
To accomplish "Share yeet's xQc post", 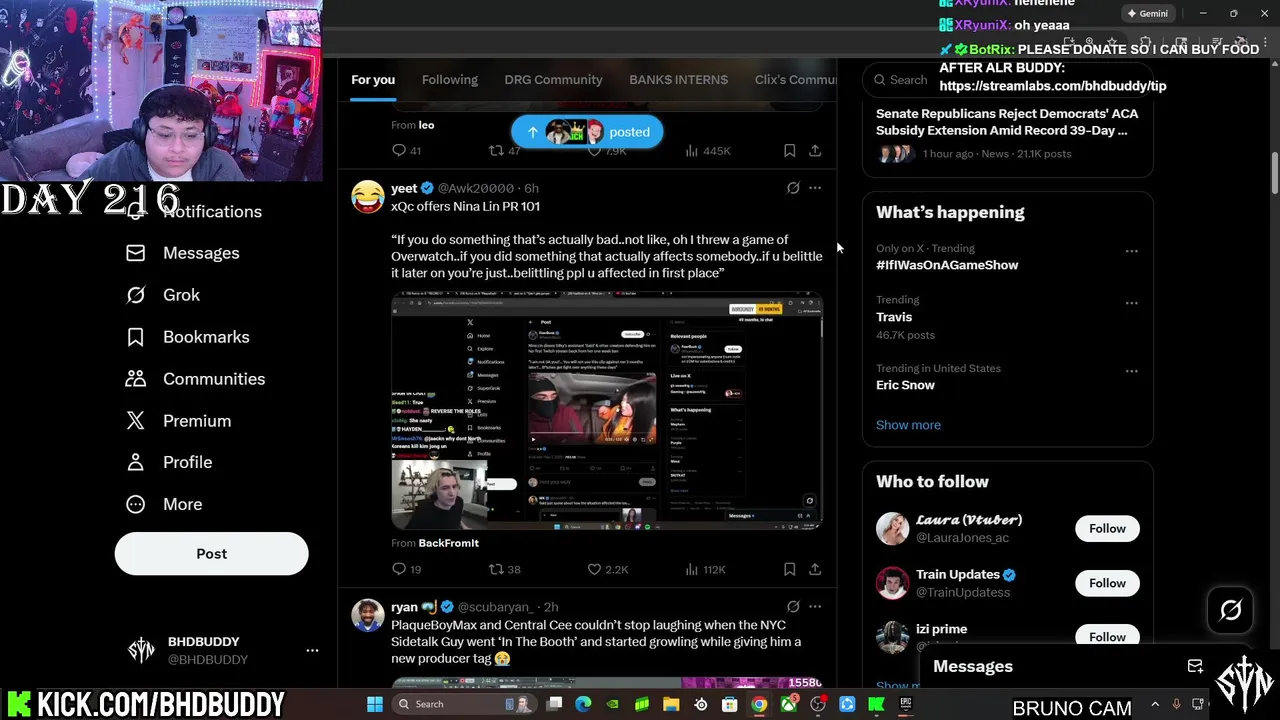I will point(815,569).
